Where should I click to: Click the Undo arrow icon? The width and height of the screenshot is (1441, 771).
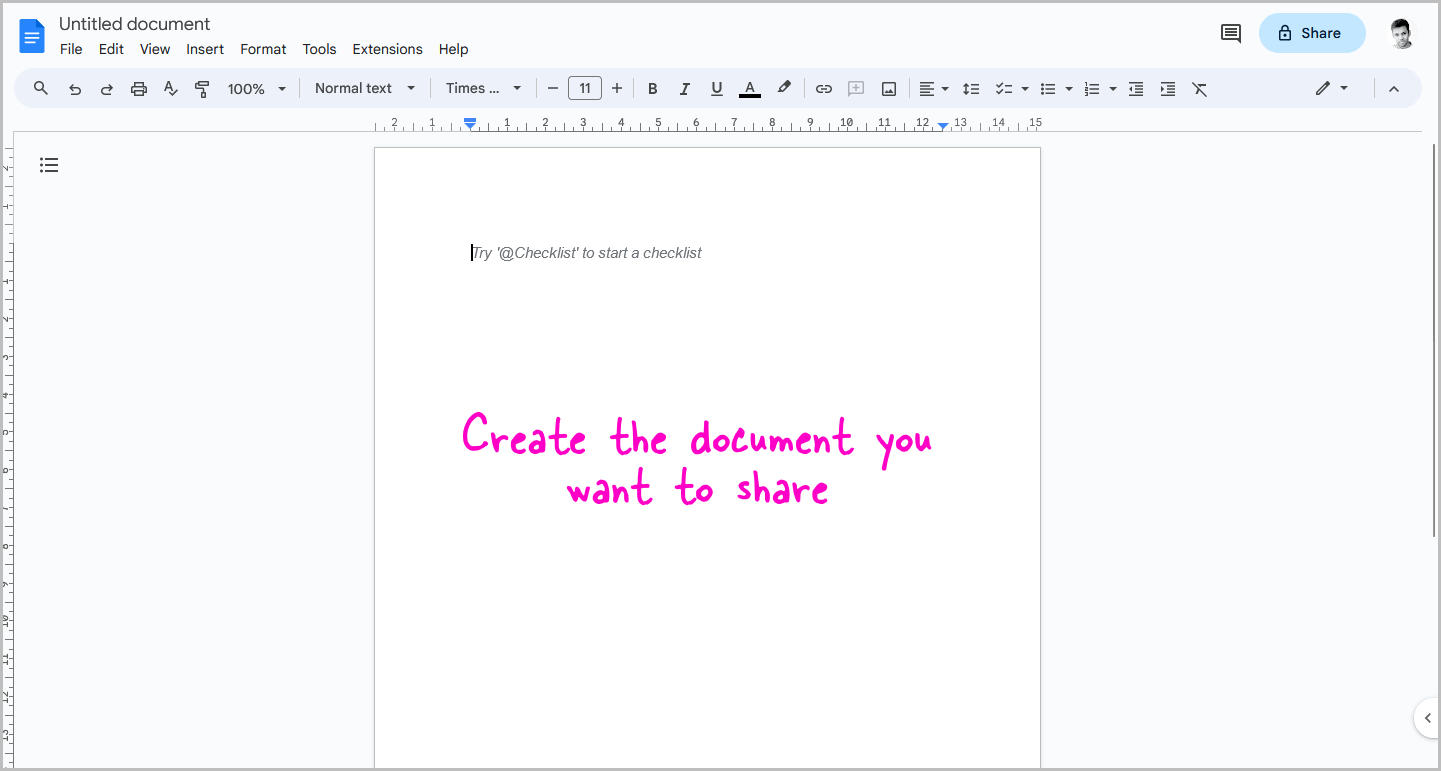pos(75,89)
